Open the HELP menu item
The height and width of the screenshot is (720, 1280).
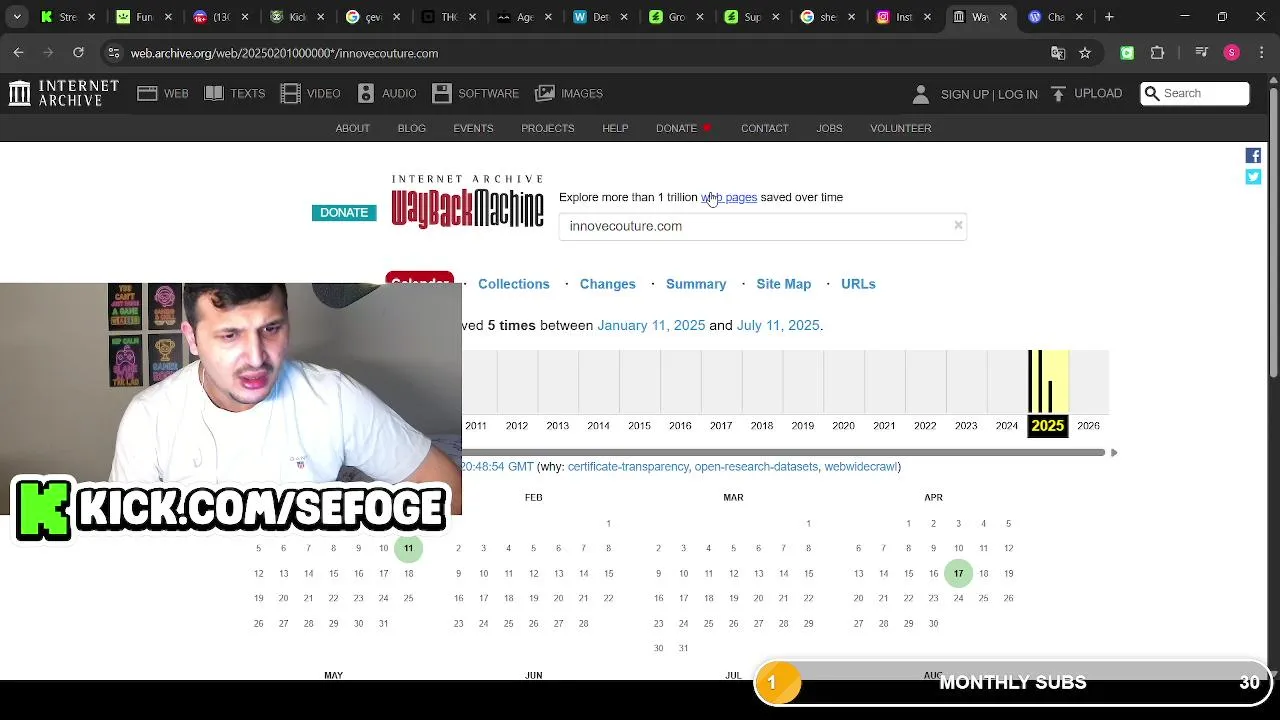coord(615,128)
